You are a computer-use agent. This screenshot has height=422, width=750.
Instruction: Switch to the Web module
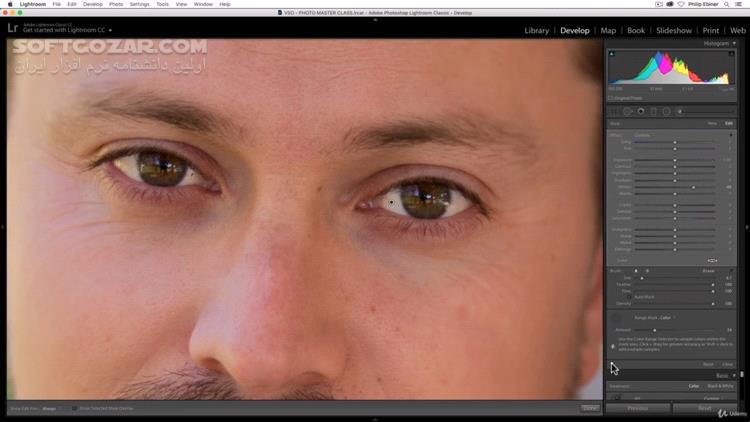click(738, 30)
